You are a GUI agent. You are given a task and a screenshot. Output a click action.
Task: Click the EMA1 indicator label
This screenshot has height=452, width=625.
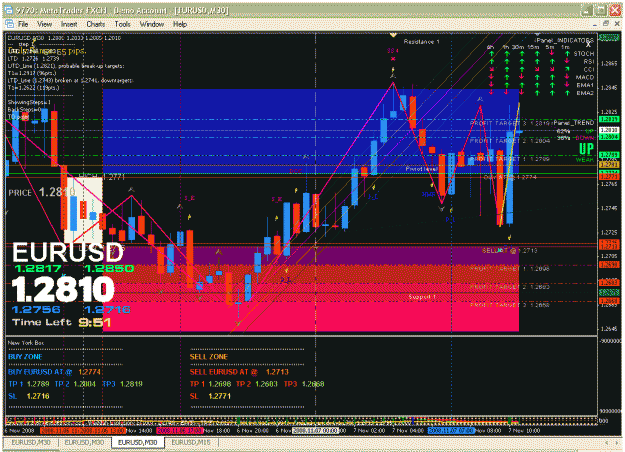pyautogui.click(x=585, y=85)
